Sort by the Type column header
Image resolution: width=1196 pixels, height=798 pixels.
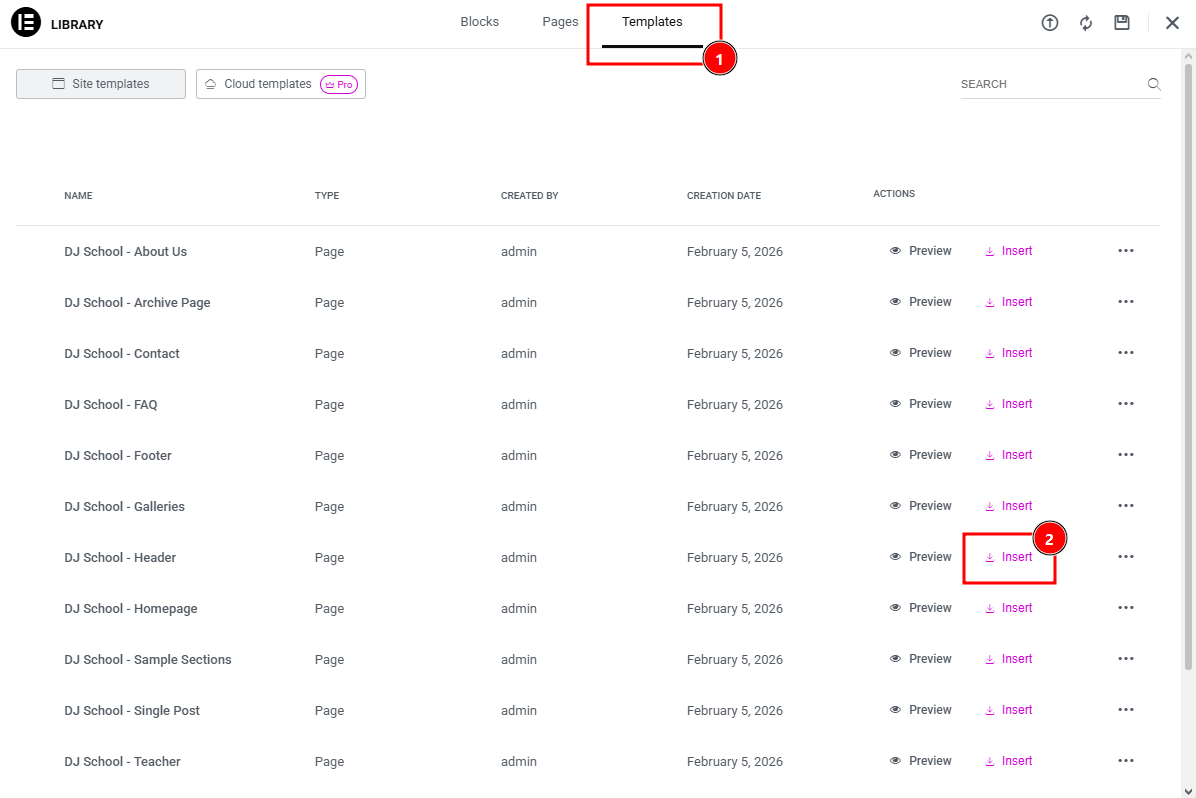pos(326,196)
